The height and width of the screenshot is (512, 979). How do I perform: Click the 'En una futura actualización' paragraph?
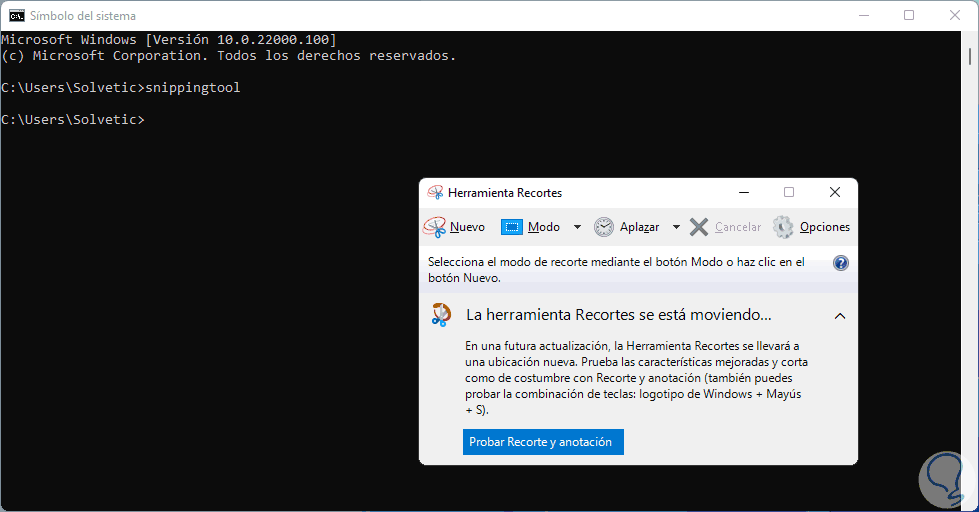pyautogui.click(x=636, y=378)
